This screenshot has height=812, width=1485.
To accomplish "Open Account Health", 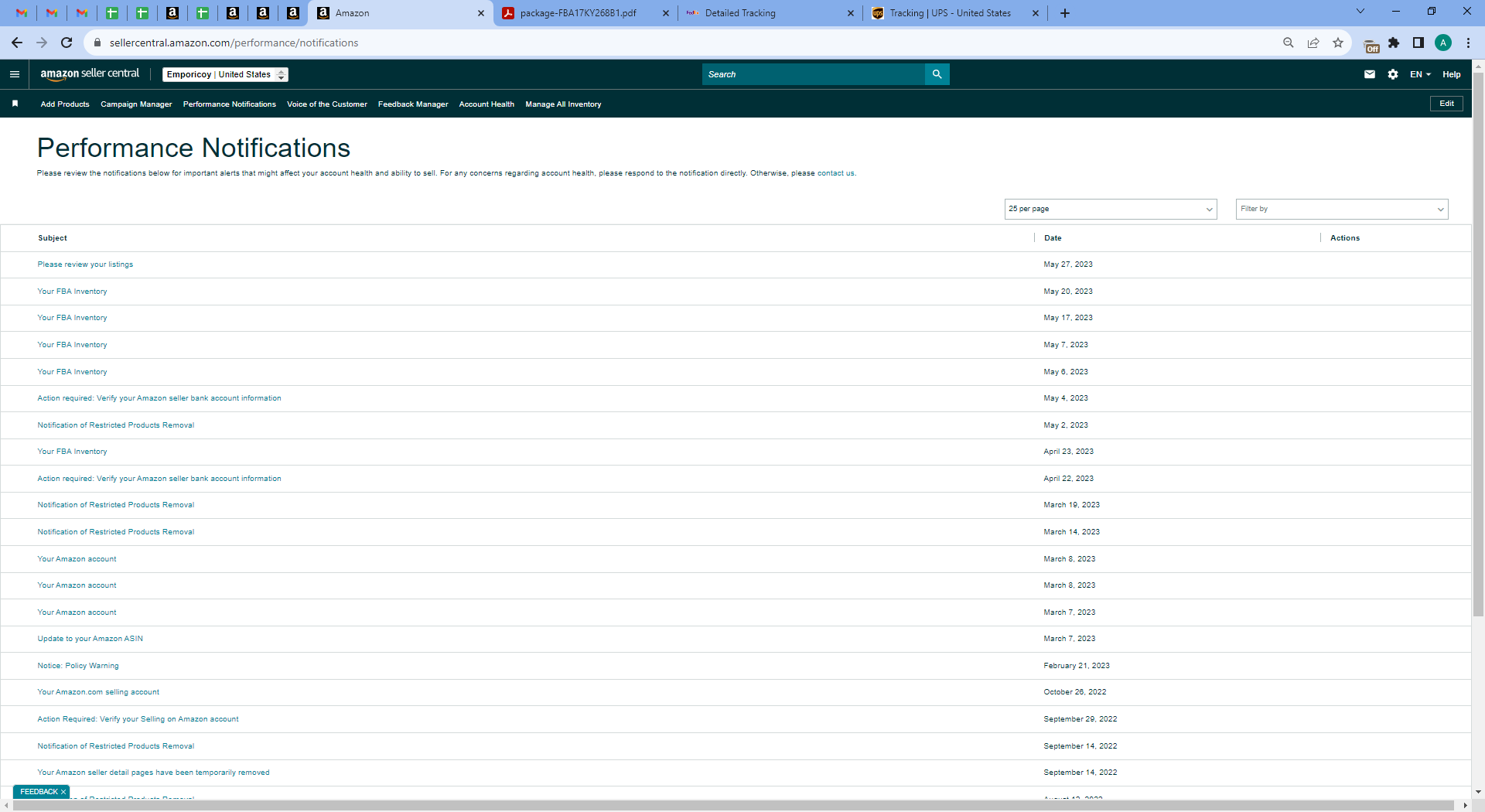I will coord(486,104).
